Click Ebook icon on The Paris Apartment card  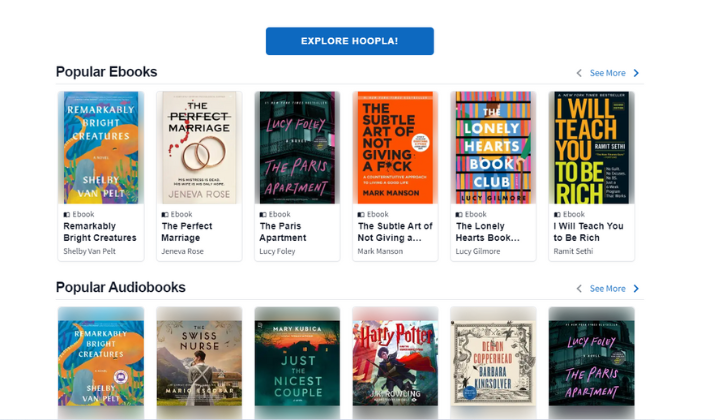263,214
